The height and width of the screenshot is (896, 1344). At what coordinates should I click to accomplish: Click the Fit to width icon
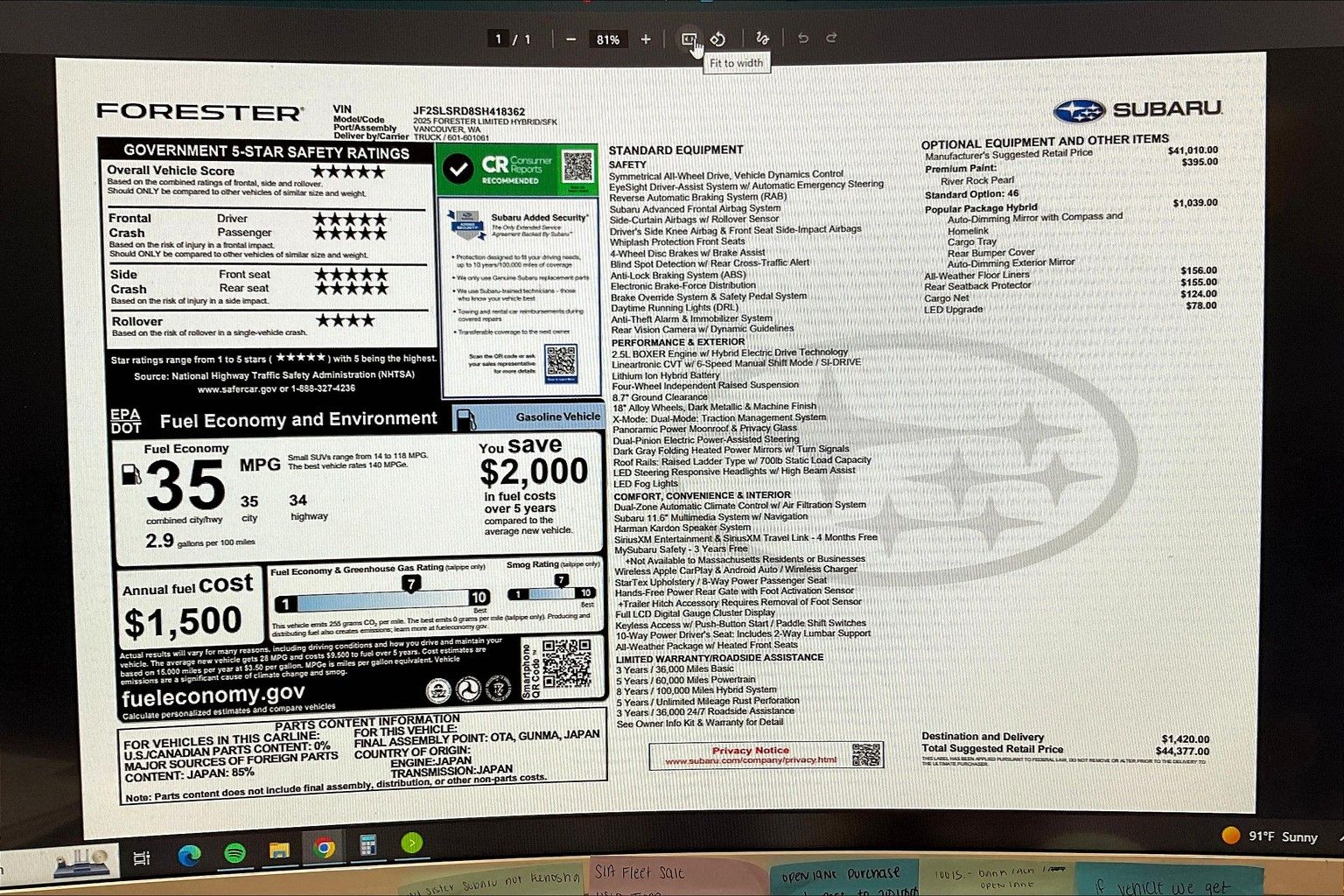coord(689,39)
